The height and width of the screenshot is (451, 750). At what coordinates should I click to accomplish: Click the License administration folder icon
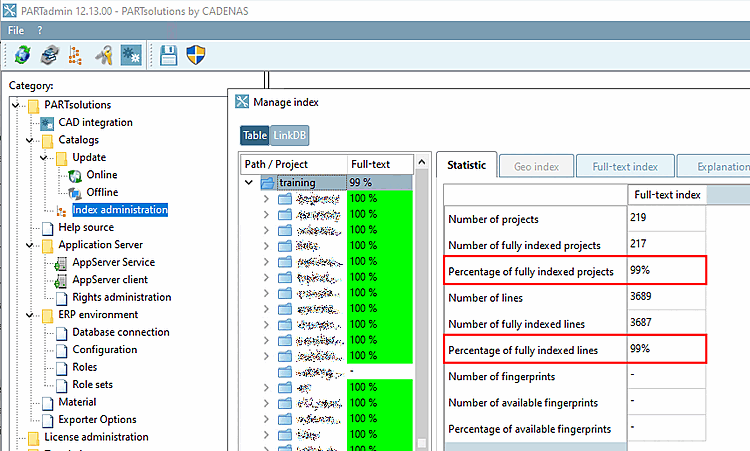click(x=33, y=438)
